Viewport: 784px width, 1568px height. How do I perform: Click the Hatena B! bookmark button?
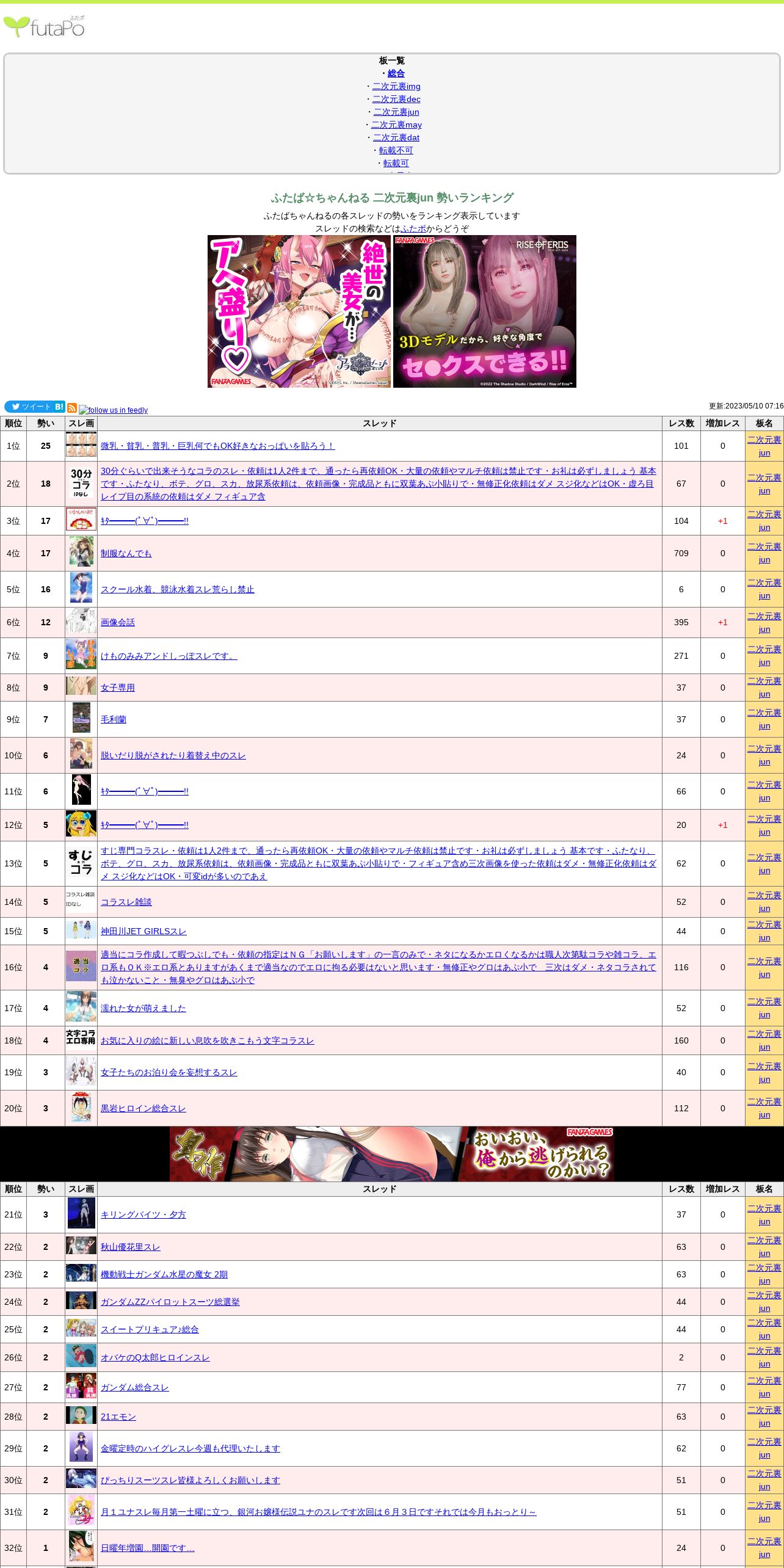59,407
